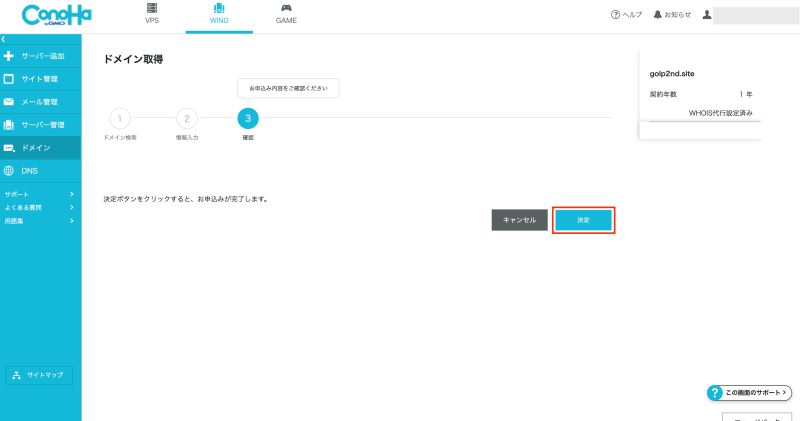Image resolution: width=800 pixels, height=421 pixels.
Task: Click the globe icon for DNS
Action: pyautogui.click(x=9, y=171)
